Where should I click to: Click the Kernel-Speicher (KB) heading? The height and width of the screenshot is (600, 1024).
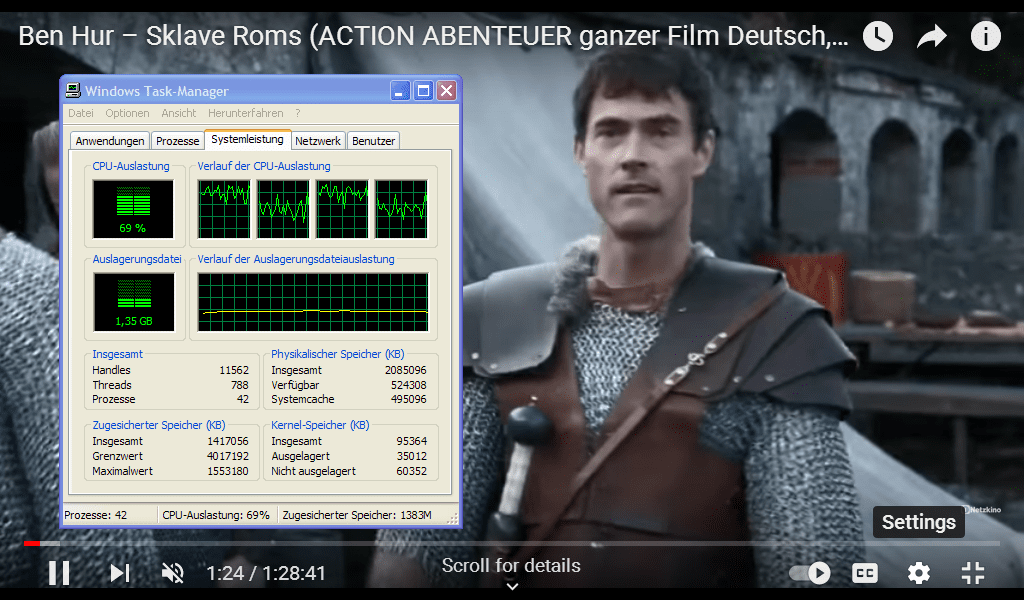(x=320, y=425)
